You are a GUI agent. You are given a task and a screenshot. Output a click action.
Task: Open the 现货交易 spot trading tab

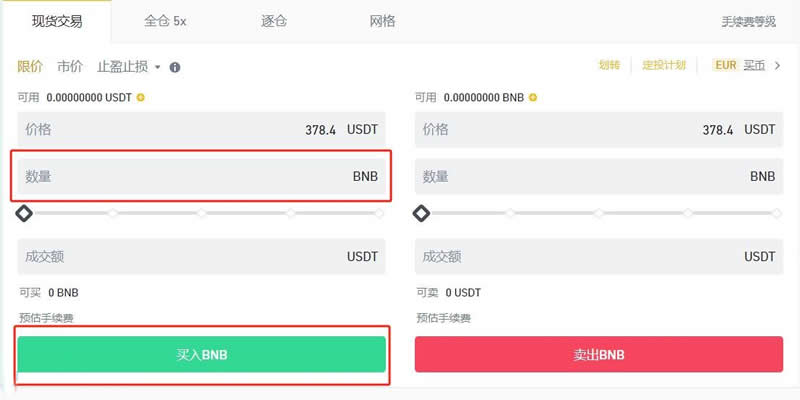[57, 21]
